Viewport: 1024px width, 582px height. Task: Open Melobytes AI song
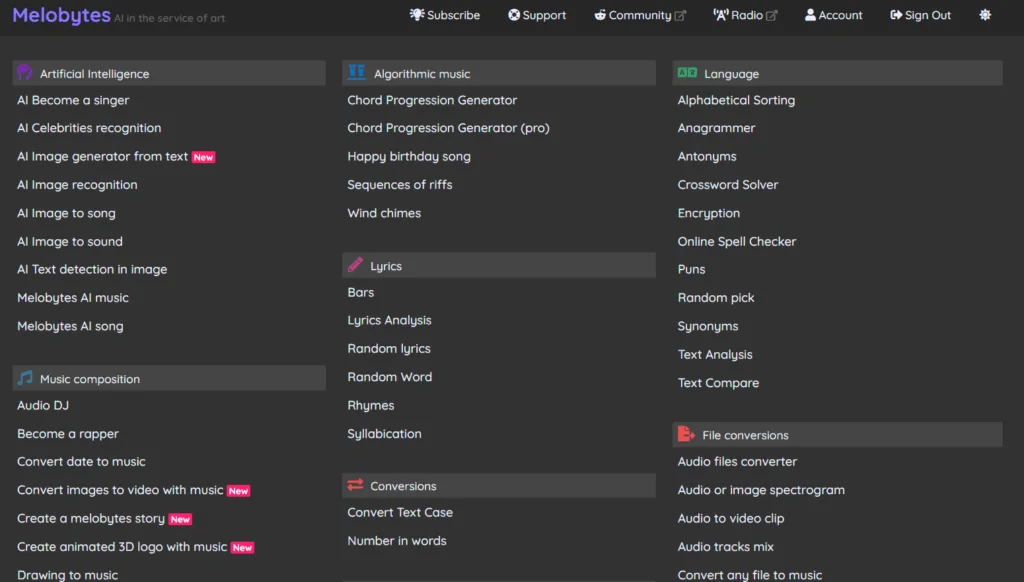click(70, 326)
